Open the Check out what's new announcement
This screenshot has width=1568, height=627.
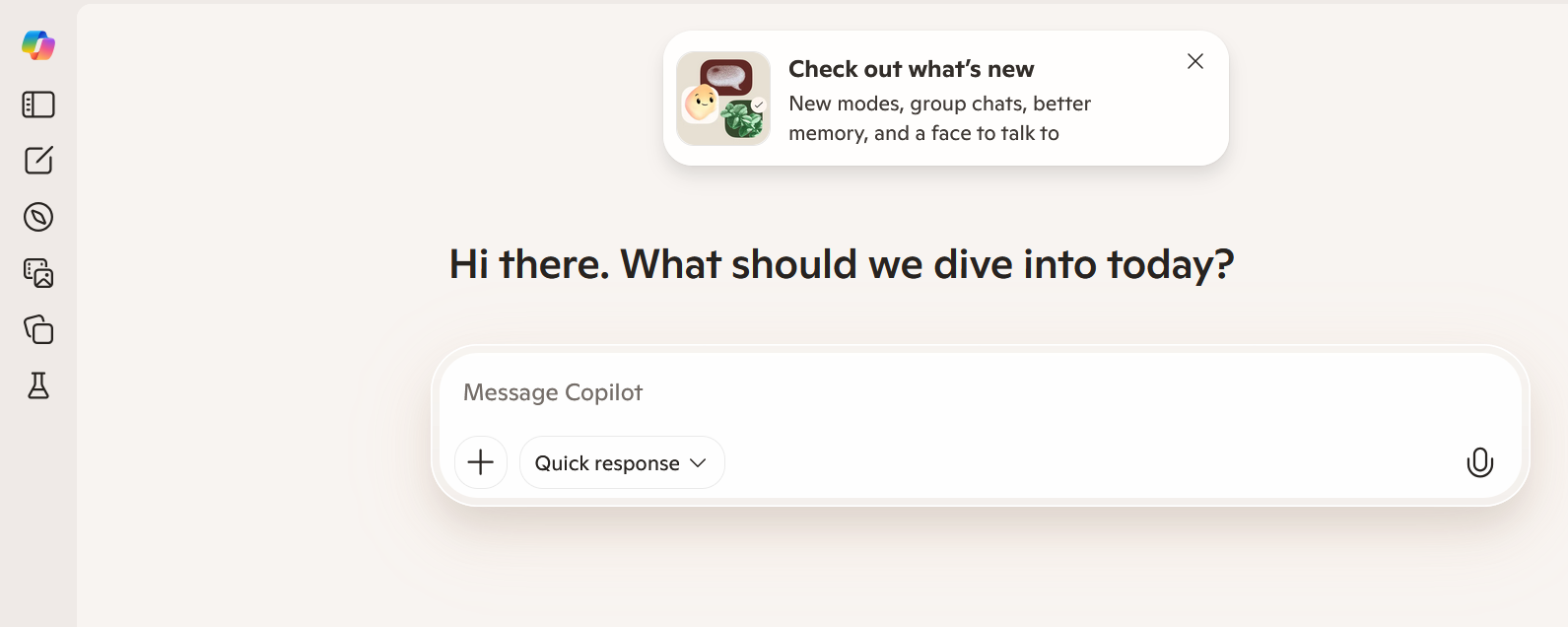point(911,68)
